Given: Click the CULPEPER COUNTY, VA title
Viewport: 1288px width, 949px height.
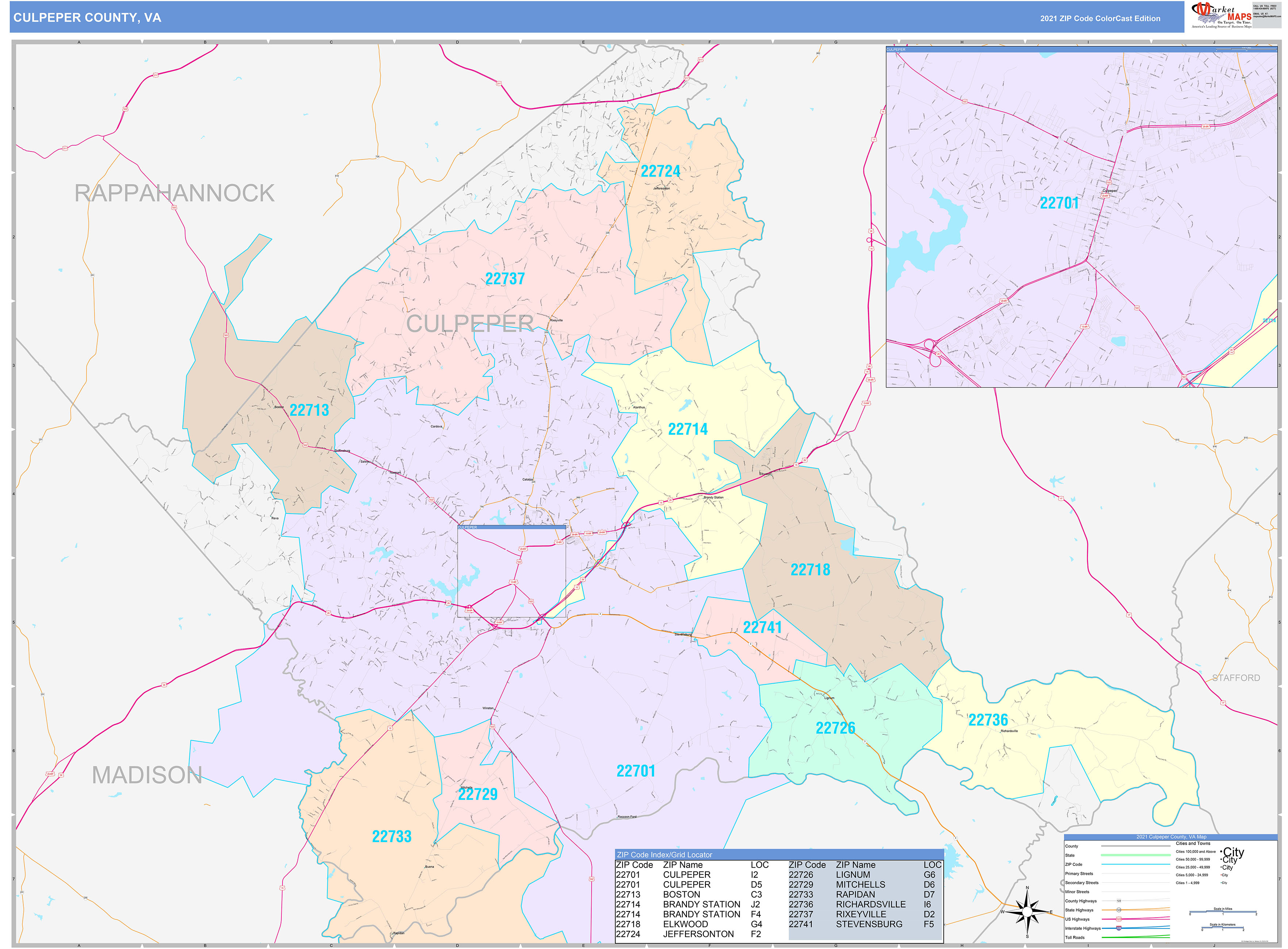Looking at the screenshot, I should pyautogui.click(x=87, y=18).
